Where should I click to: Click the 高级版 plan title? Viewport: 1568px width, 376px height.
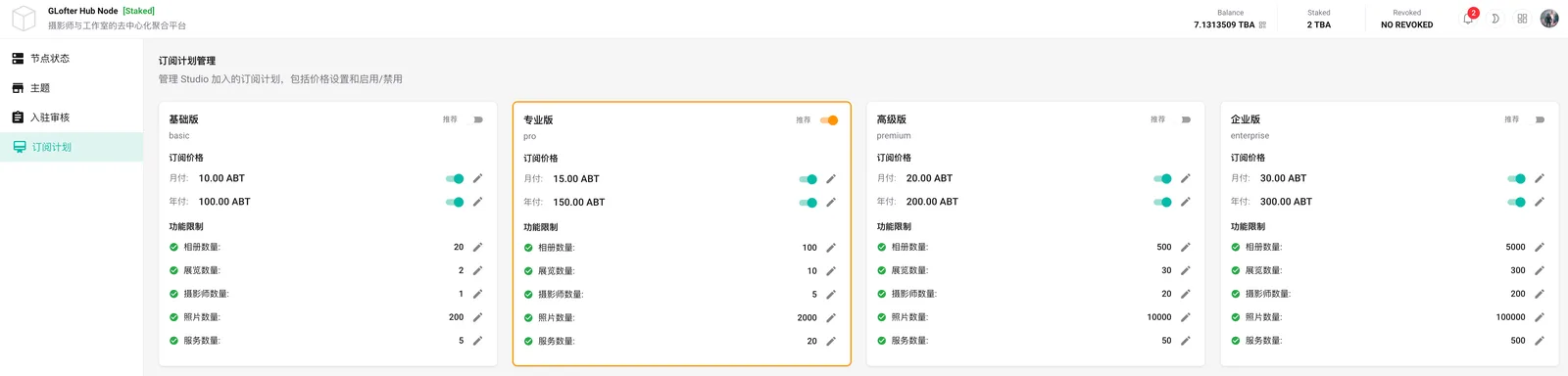[x=892, y=119]
